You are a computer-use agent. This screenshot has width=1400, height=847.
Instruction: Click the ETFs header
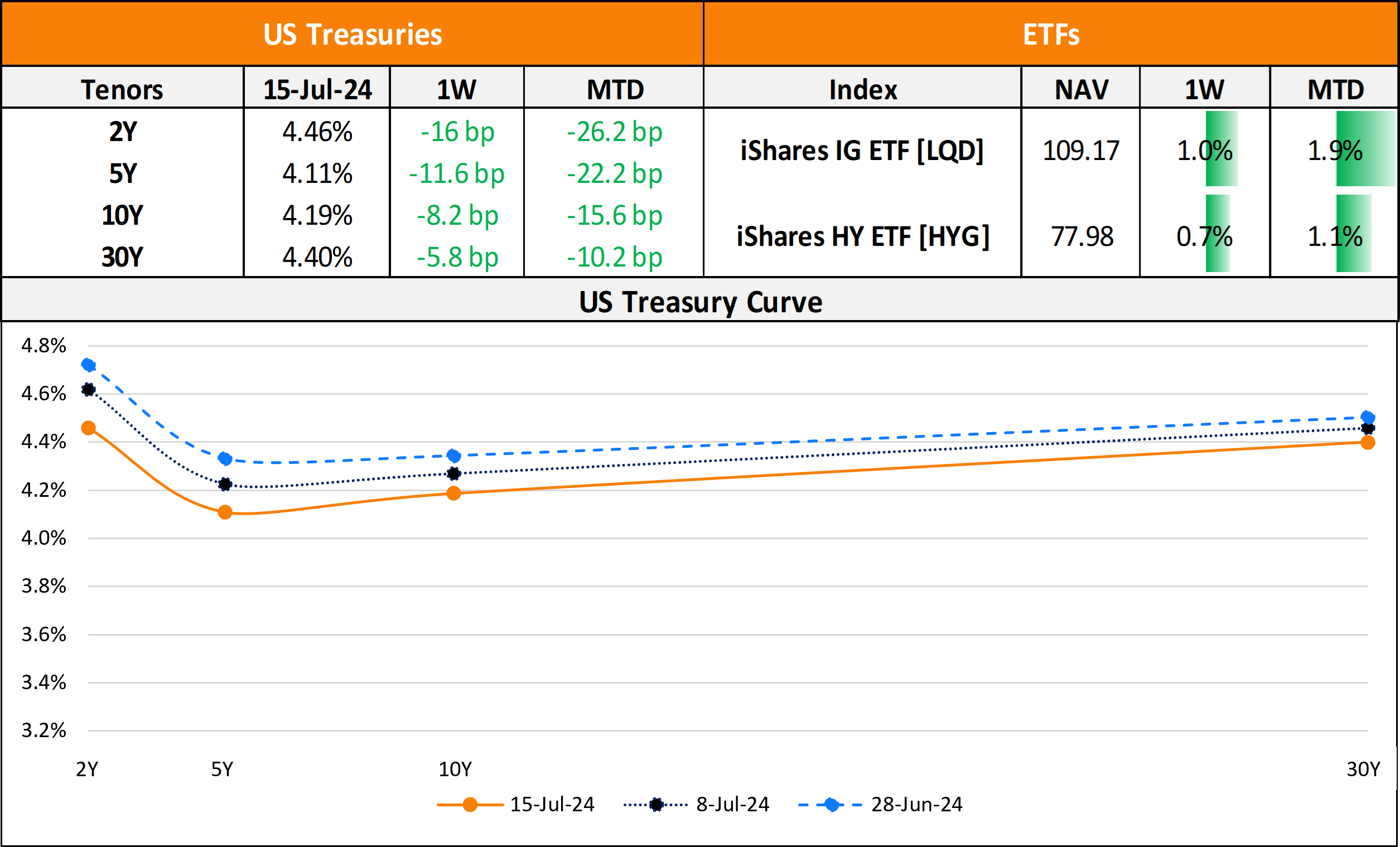(1051, 34)
